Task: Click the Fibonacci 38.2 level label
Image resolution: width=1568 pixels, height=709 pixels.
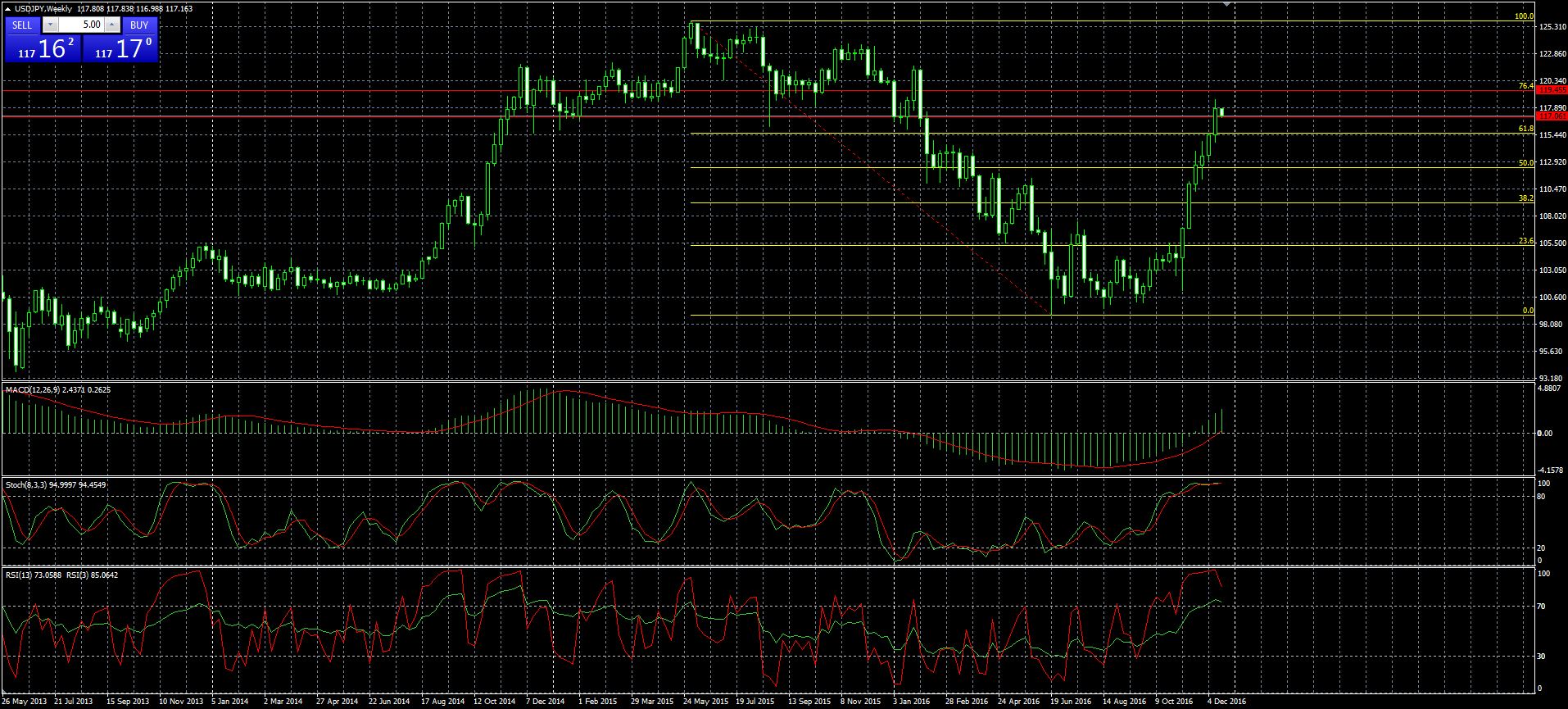Action: [x=1525, y=198]
